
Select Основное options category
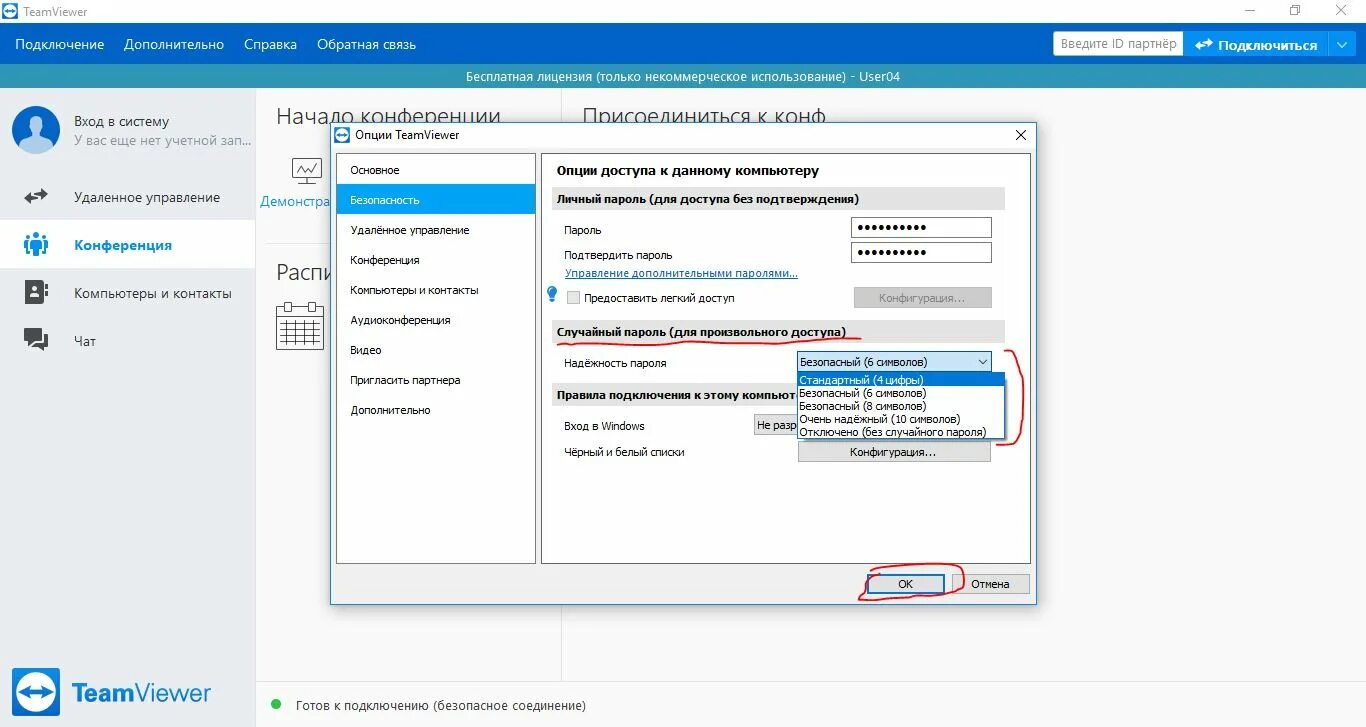[x=436, y=170]
